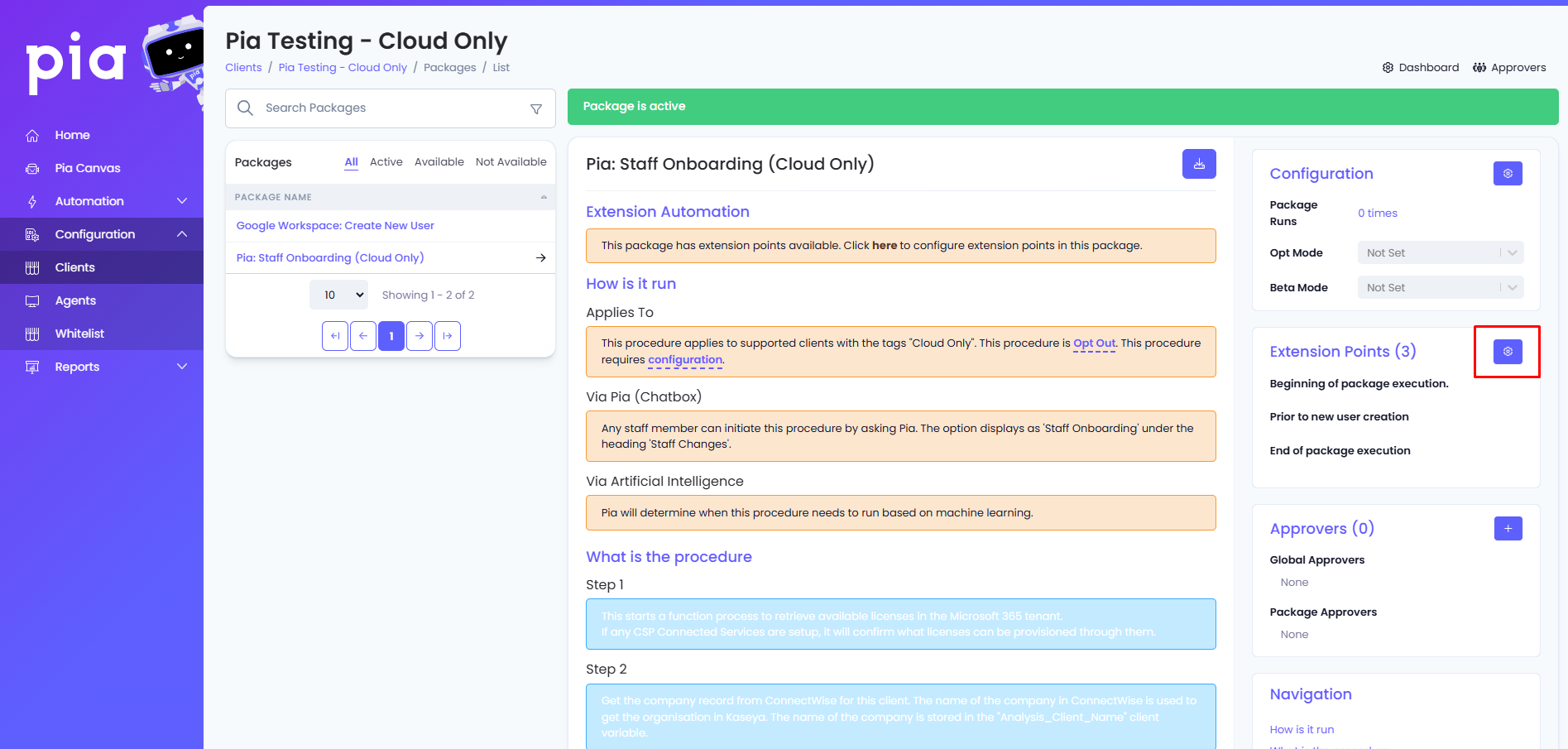Click the 'What is the procedure' heading

[x=669, y=557]
